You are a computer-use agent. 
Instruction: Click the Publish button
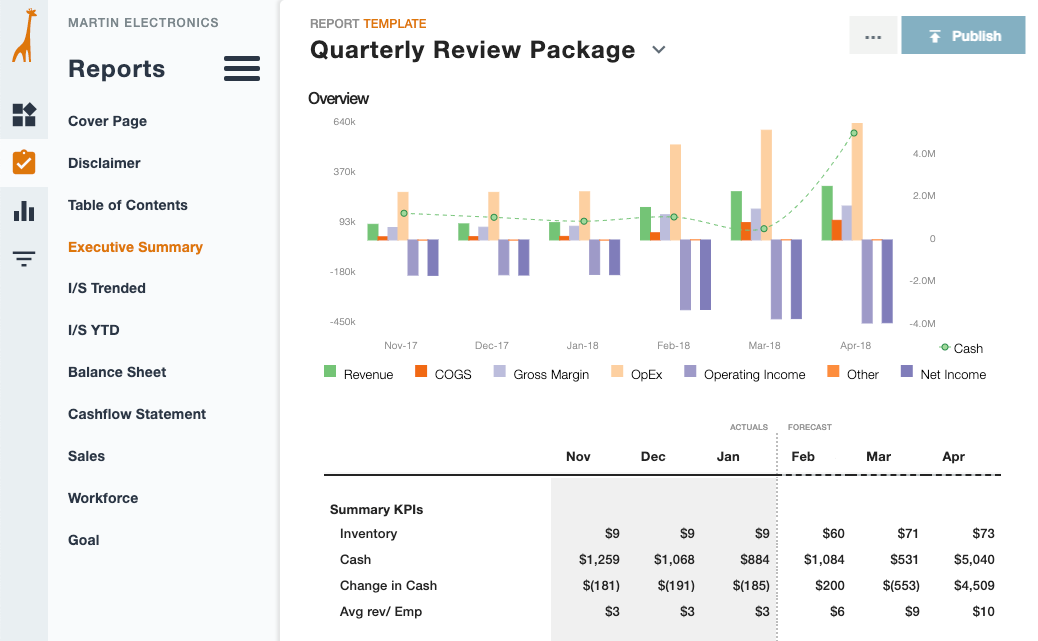point(963,35)
